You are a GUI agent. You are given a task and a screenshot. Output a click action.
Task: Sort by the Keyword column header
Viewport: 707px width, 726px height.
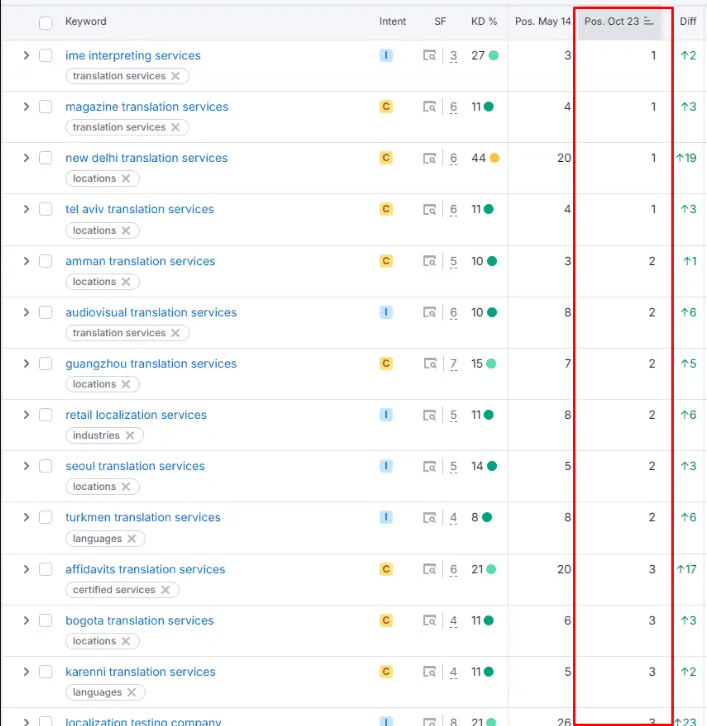[x=86, y=21]
